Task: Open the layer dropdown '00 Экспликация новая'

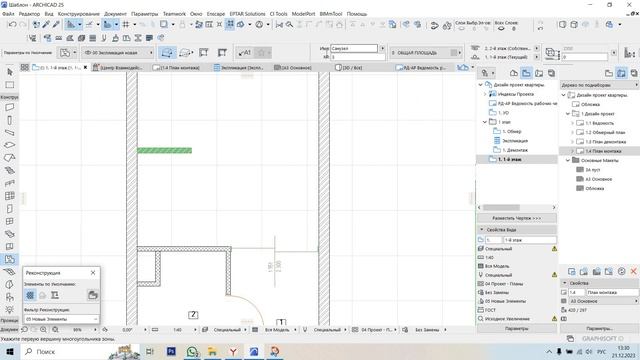Action: pos(118,53)
